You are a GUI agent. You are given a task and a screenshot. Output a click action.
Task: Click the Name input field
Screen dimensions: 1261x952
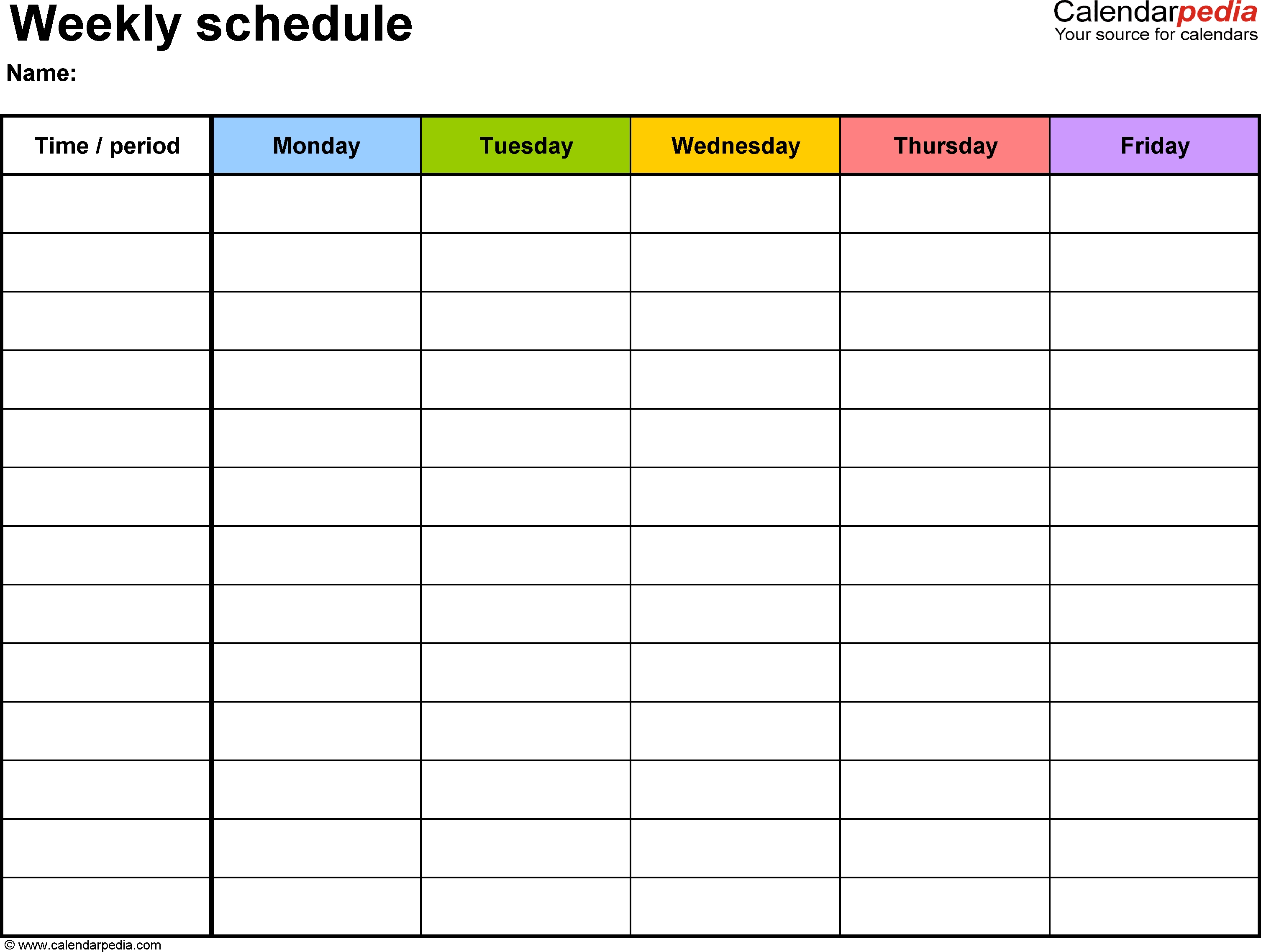point(200,75)
